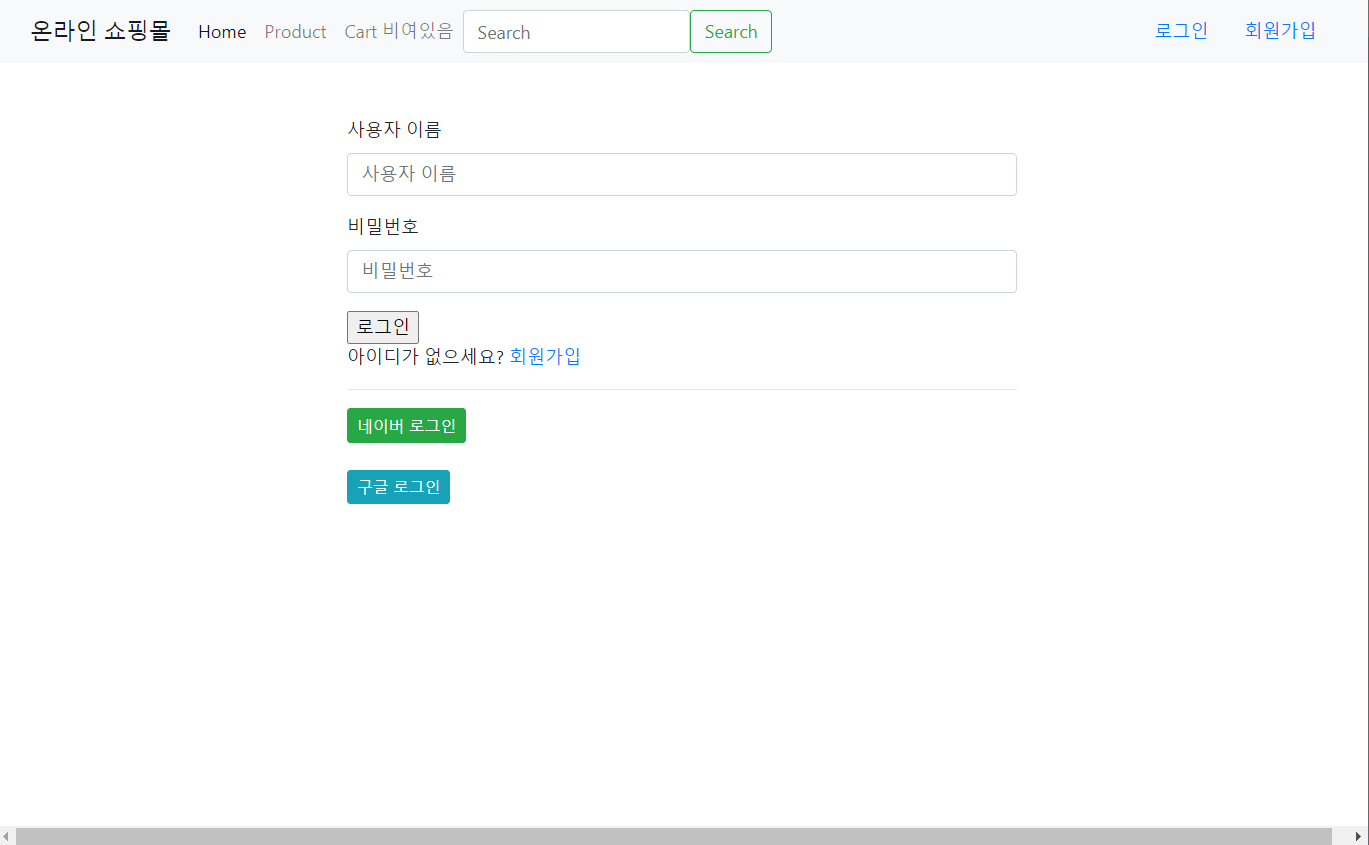Click the green outlined Search button

[731, 32]
